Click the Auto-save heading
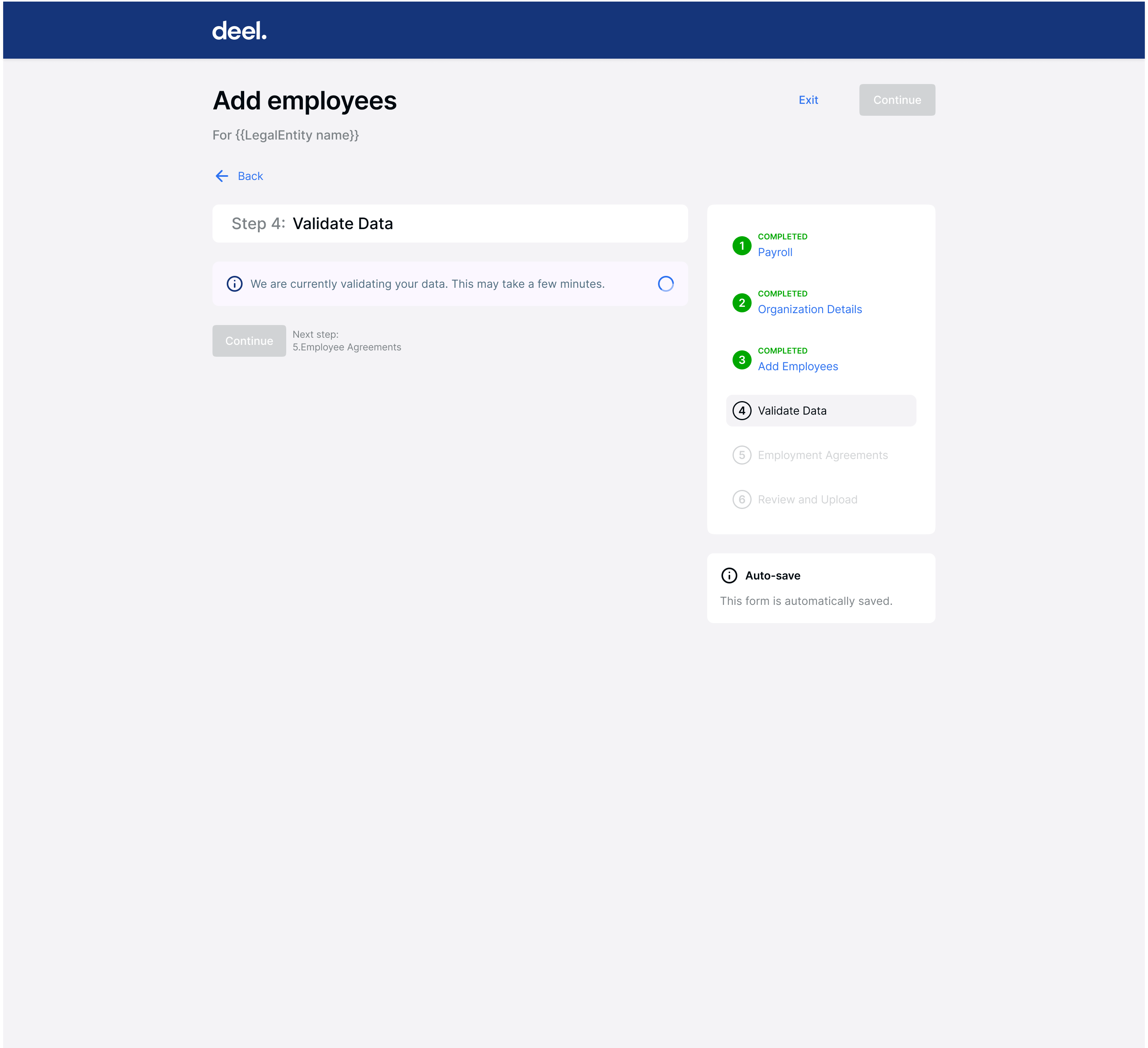 point(772,576)
